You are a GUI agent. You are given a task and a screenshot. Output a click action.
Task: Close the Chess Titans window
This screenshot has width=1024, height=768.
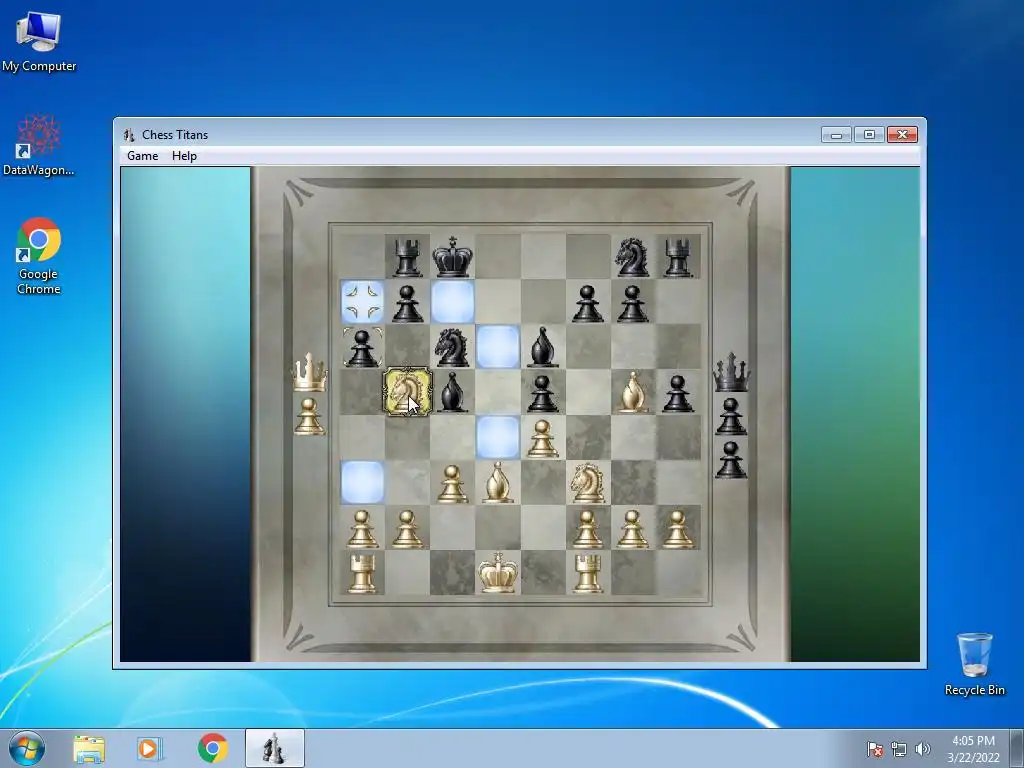coord(903,135)
